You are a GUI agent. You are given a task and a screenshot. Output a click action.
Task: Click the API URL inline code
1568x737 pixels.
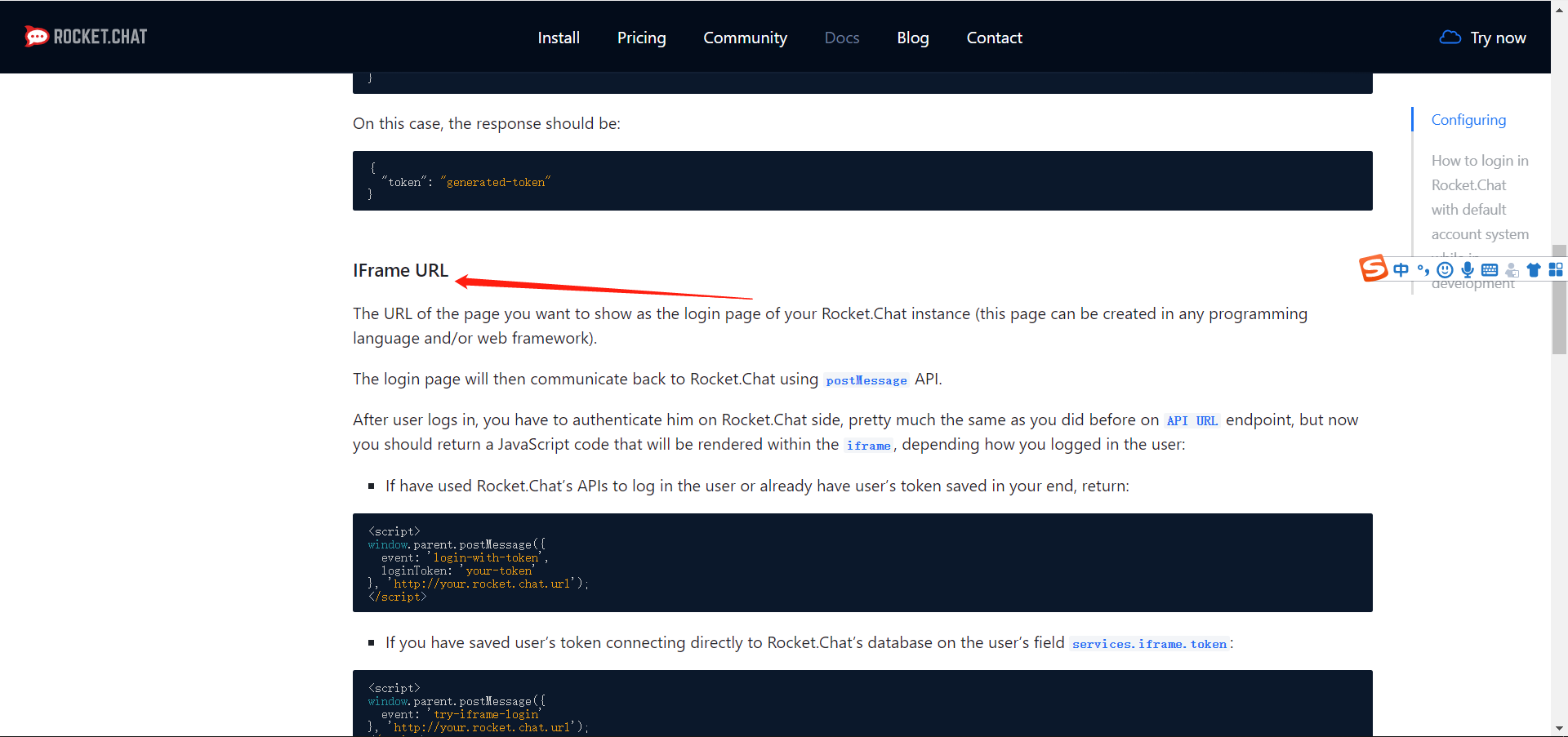click(1192, 421)
